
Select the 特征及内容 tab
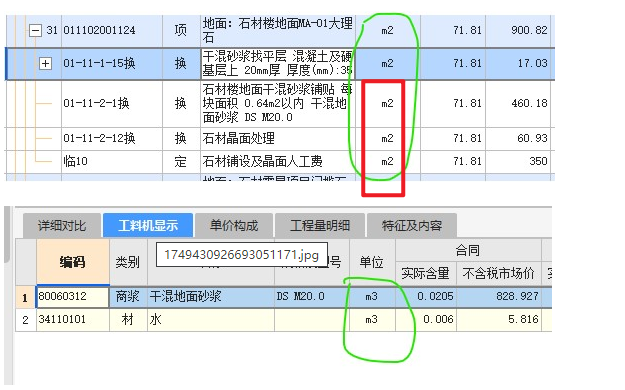pyautogui.click(x=412, y=226)
